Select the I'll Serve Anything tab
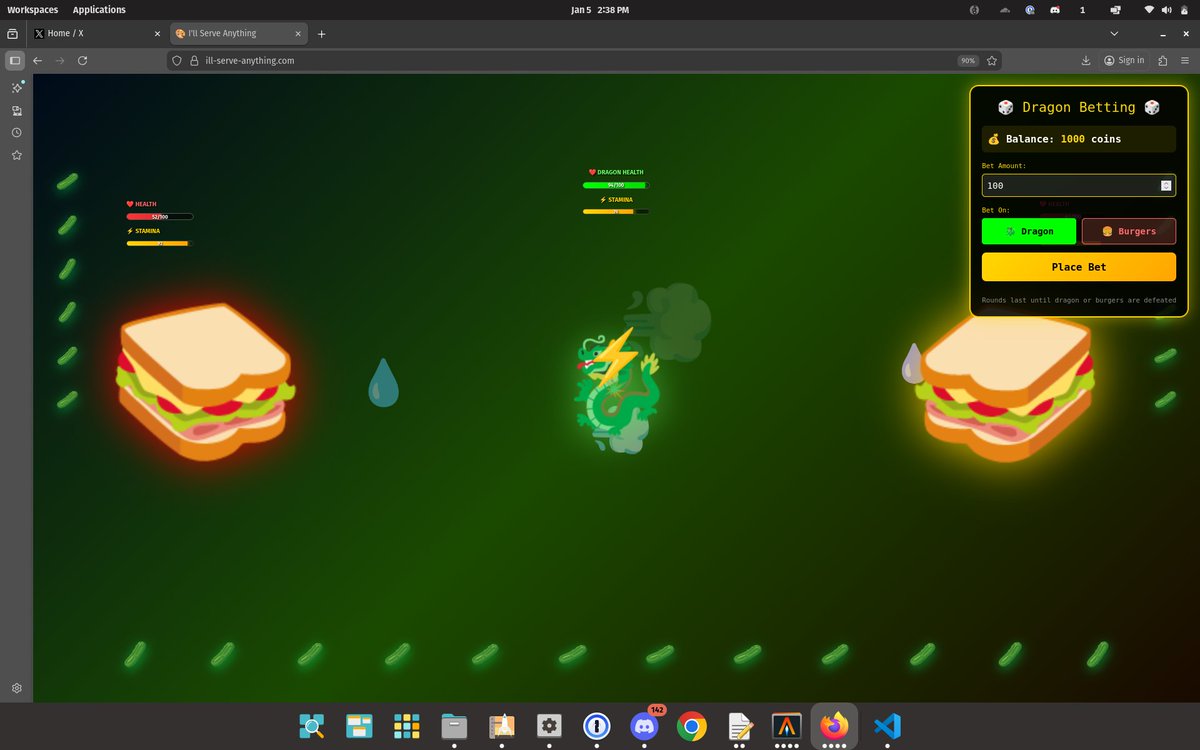 [x=237, y=33]
